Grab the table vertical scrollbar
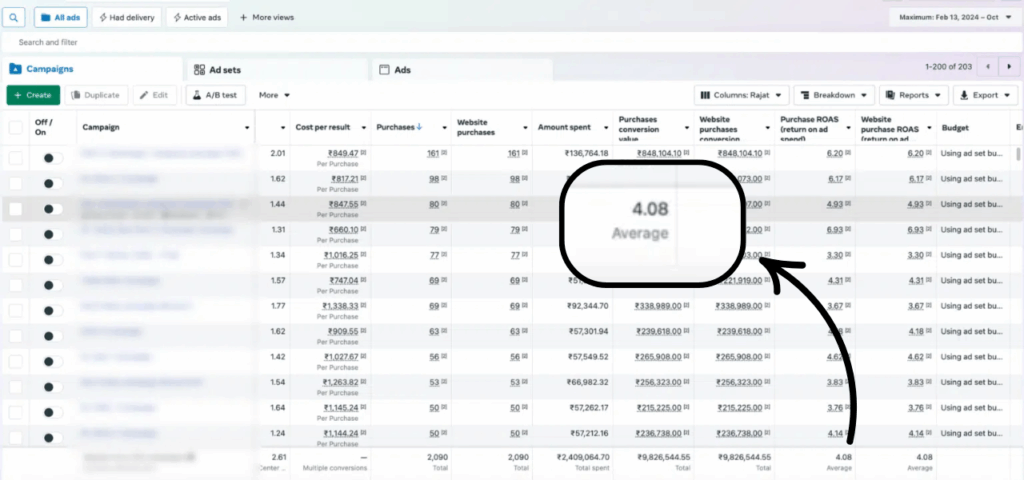Image resolution: width=1024 pixels, height=480 pixels. pos(1018,155)
